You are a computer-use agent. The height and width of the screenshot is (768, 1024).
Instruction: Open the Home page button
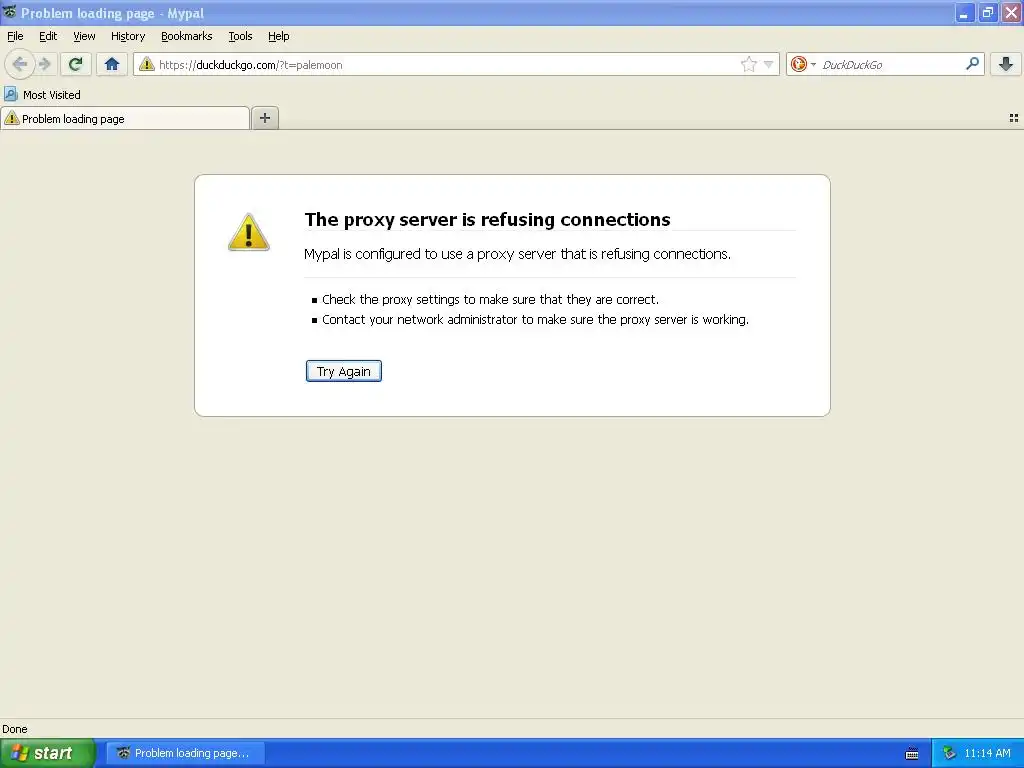pyautogui.click(x=112, y=64)
